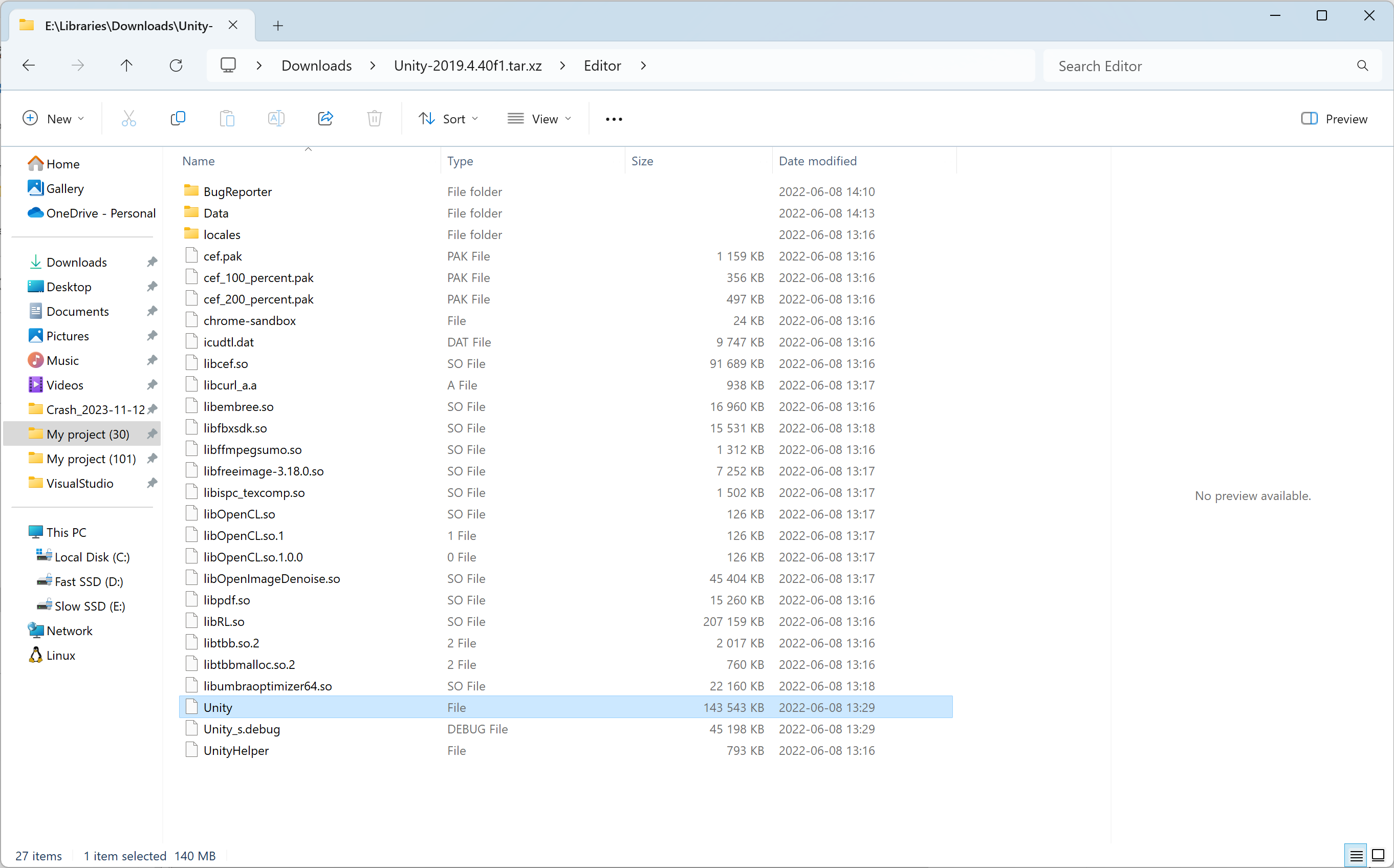
Task: Delete the selected Unity file
Action: pyautogui.click(x=374, y=118)
